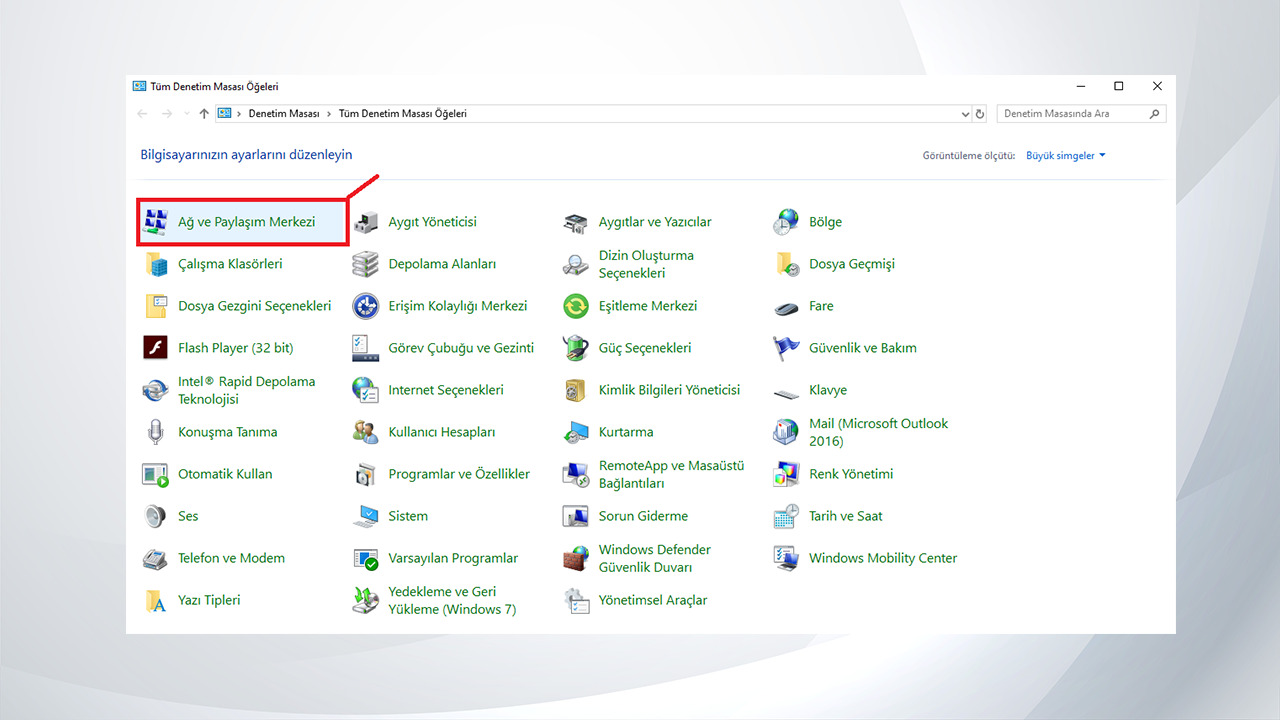The height and width of the screenshot is (720, 1280).
Task: Open Aygıt Yöneticisi icon
Action: tap(366, 222)
